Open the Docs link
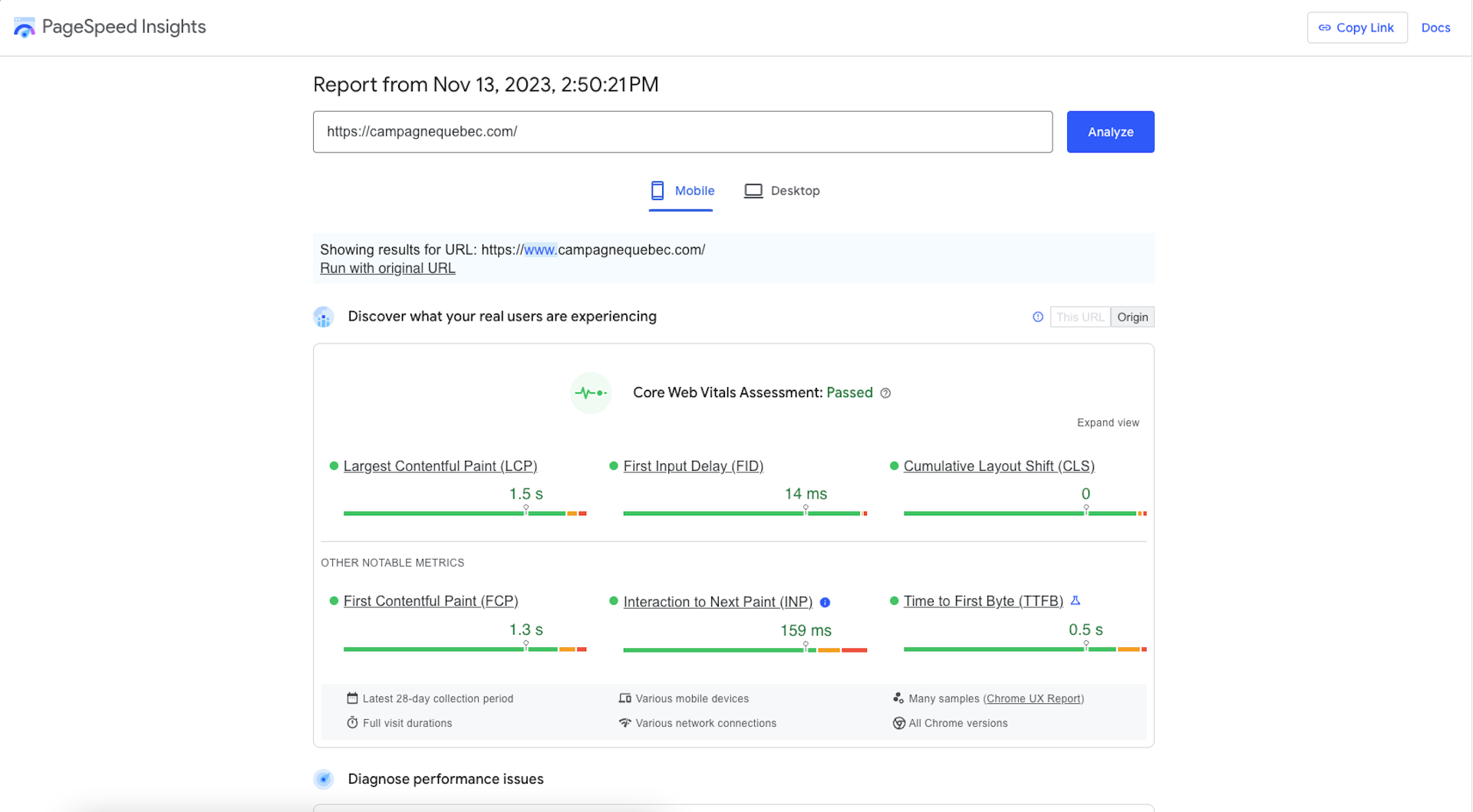 pyautogui.click(x=1435, y=28)
